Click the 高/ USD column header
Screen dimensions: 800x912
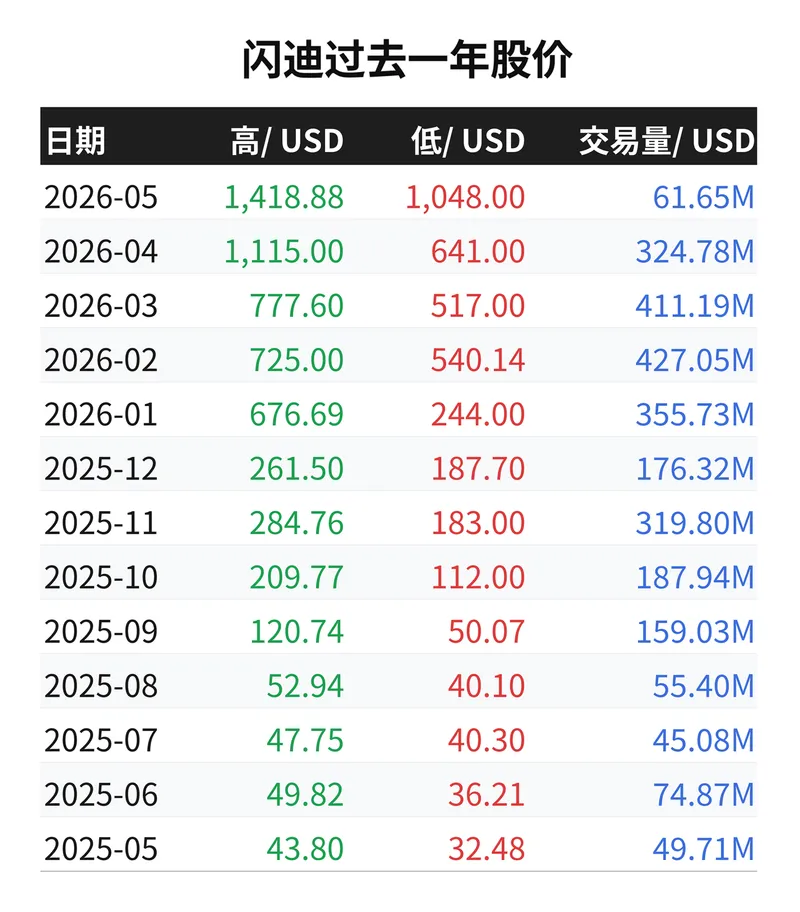(287, 141)
